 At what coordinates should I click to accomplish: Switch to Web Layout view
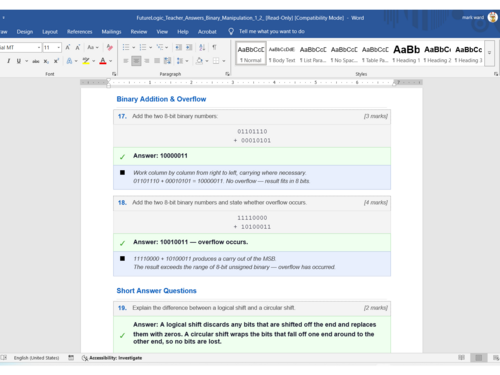[x=496, y=358]
